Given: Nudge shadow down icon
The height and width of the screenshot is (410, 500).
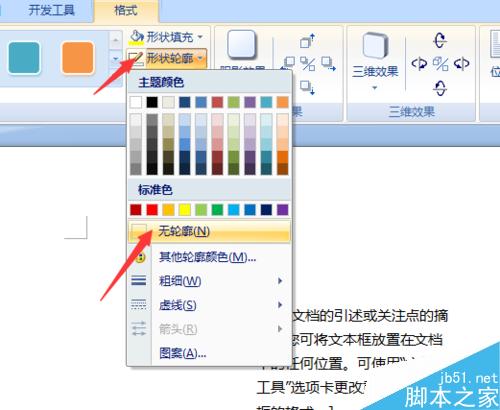Looking at the screenshot, I should tap(307, 87).
